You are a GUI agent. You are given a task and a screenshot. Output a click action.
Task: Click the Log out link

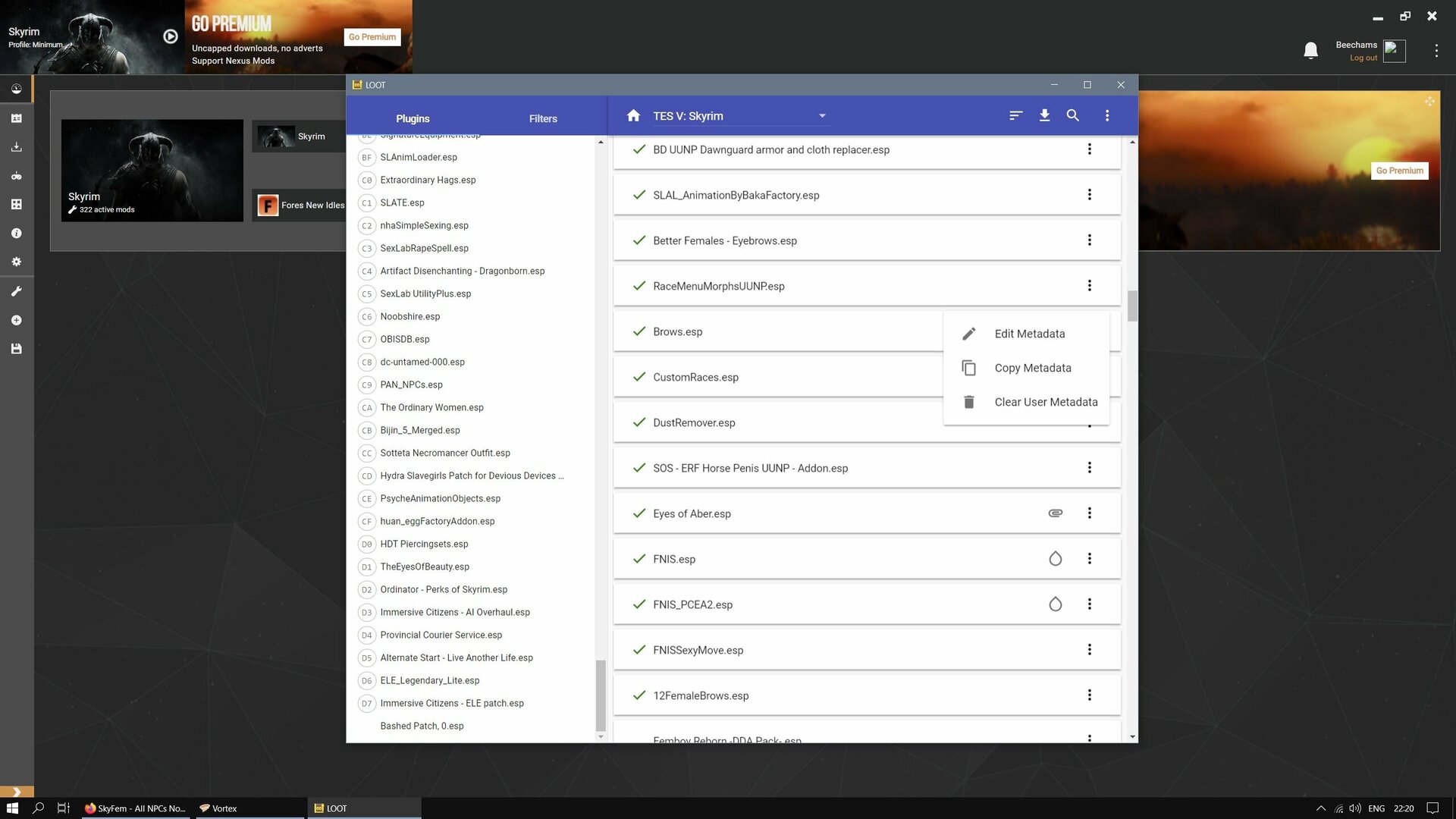(x=1363, y=58)
